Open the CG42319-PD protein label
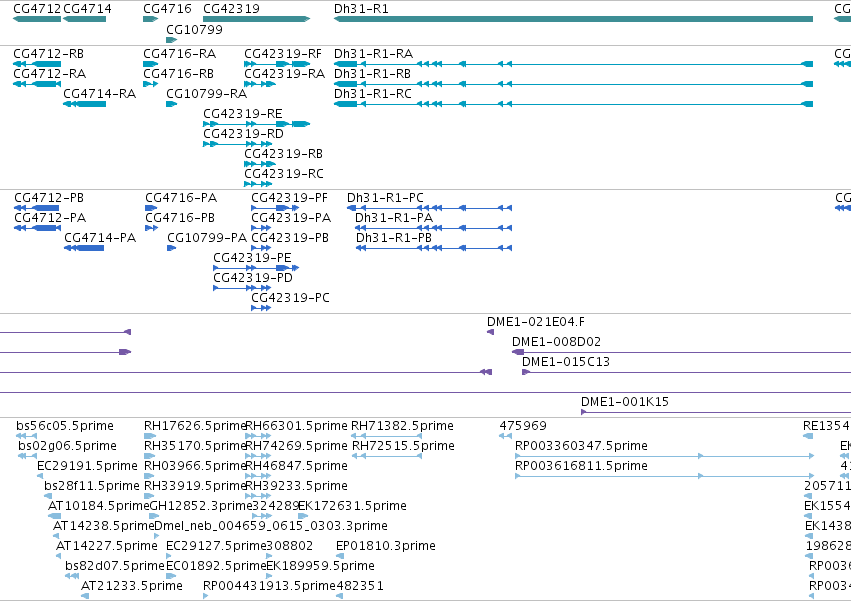The width and height of the screenshot is (851, 601). (x=253, y=278)
